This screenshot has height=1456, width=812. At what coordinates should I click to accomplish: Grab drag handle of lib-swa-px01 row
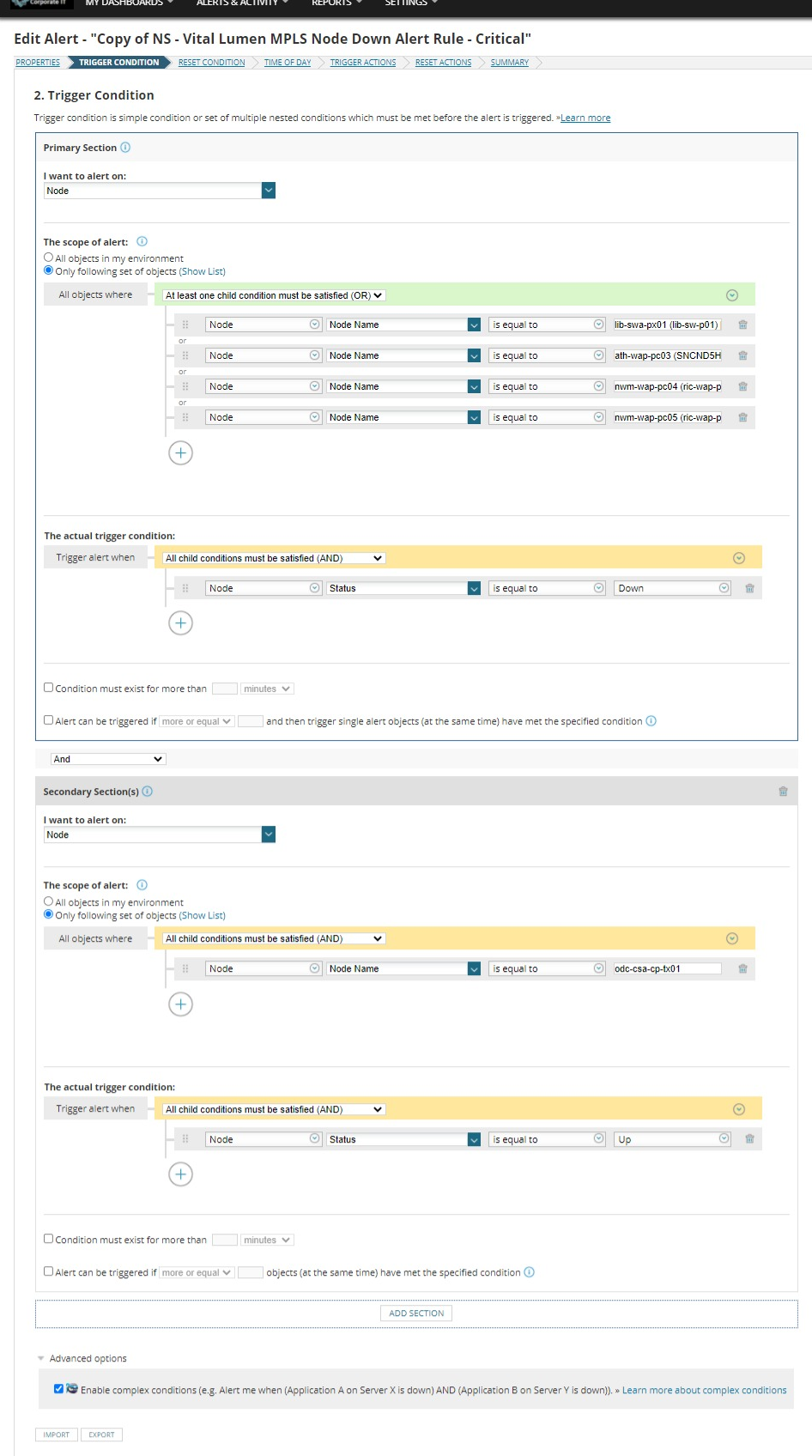click(185, 325)
